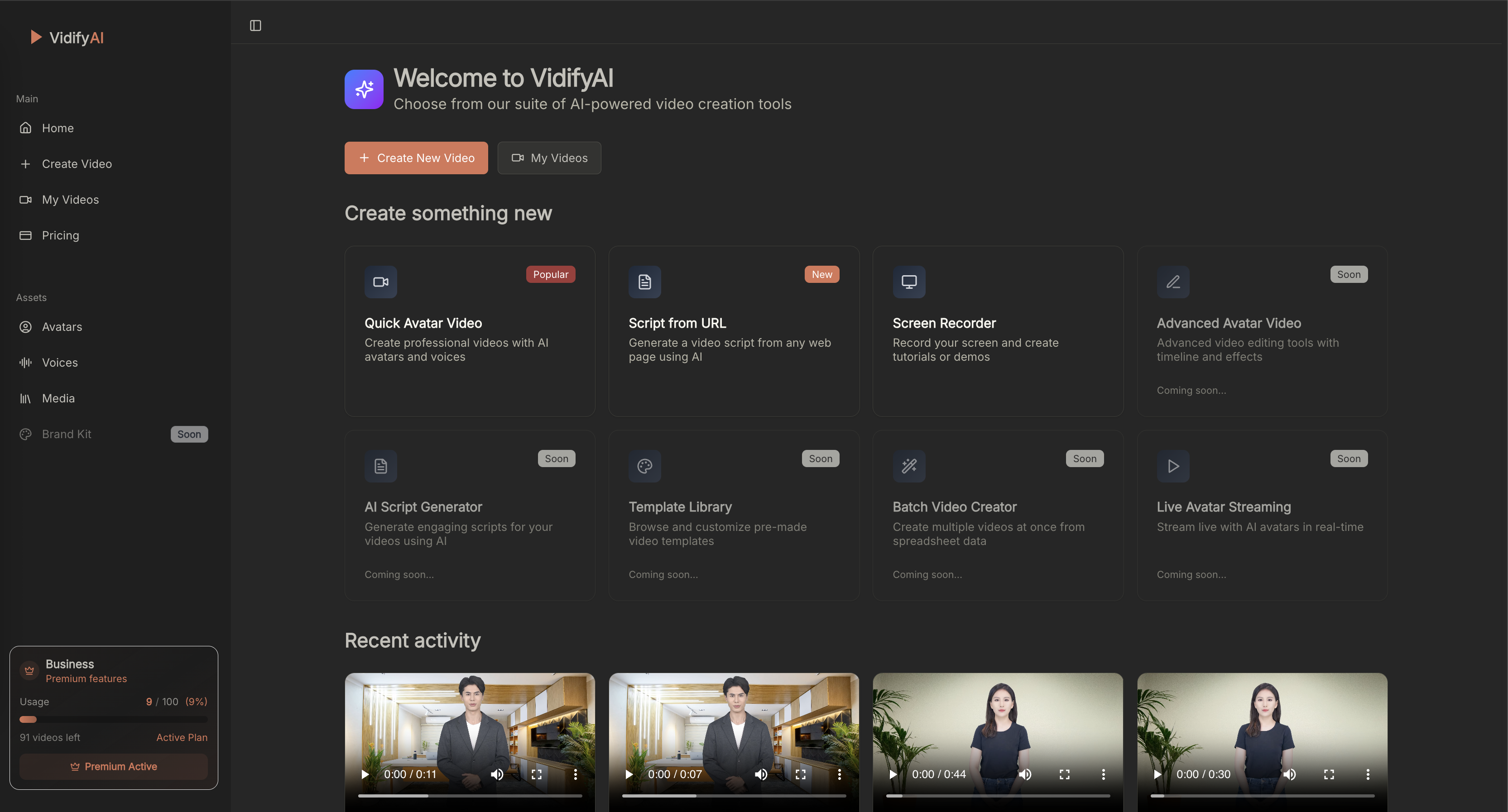Open more options on the 0:44 video
The height and width of the screenshot is (812, 1508).
(x=1104, y=774)
